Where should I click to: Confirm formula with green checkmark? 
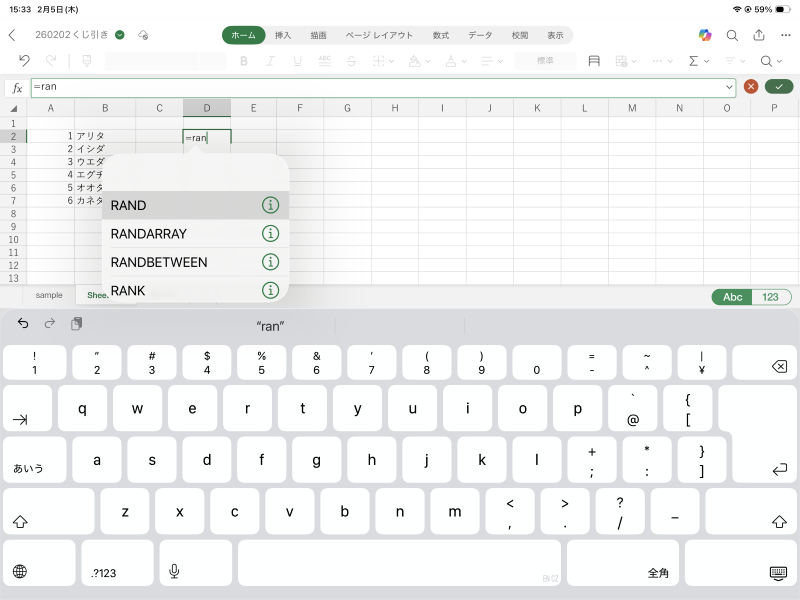778,87
